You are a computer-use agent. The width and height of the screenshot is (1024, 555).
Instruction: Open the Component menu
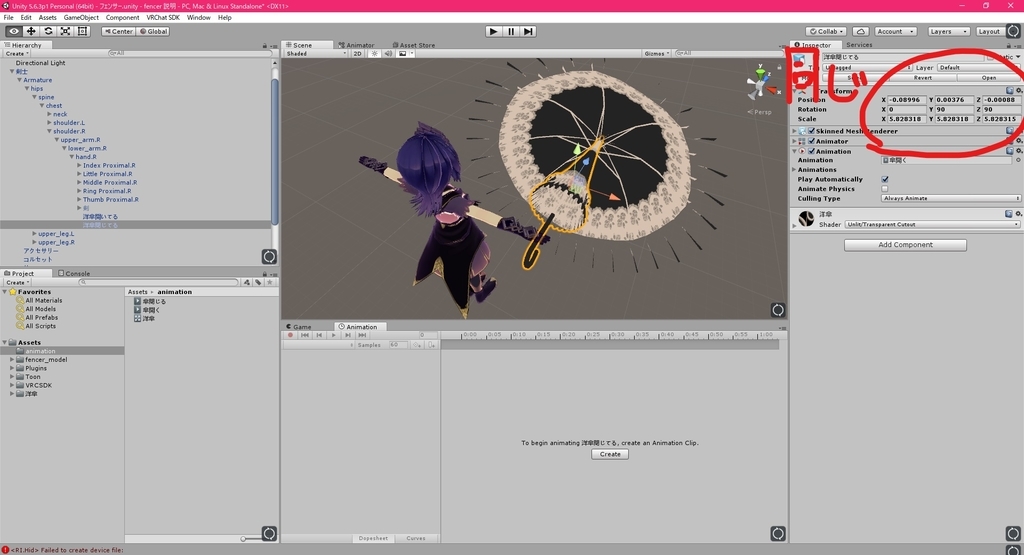click(x=122, y=18)
